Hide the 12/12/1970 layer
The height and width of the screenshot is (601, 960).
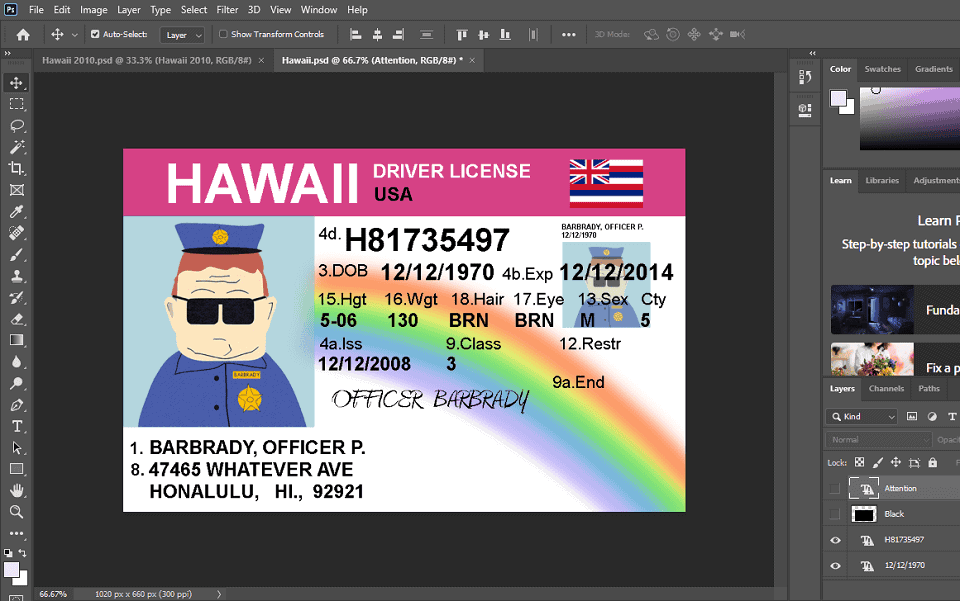[835, 566]
